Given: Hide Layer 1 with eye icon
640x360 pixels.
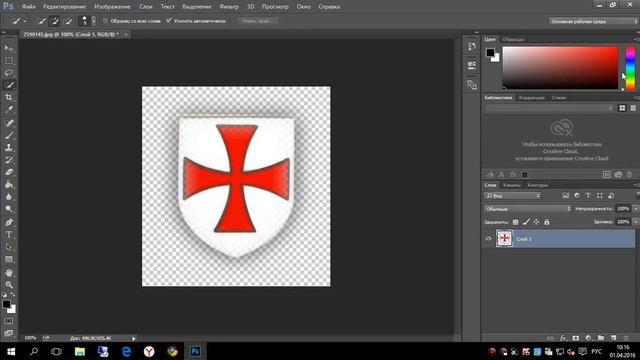Looking at the screenshot, I should click(x=488, y=239).
